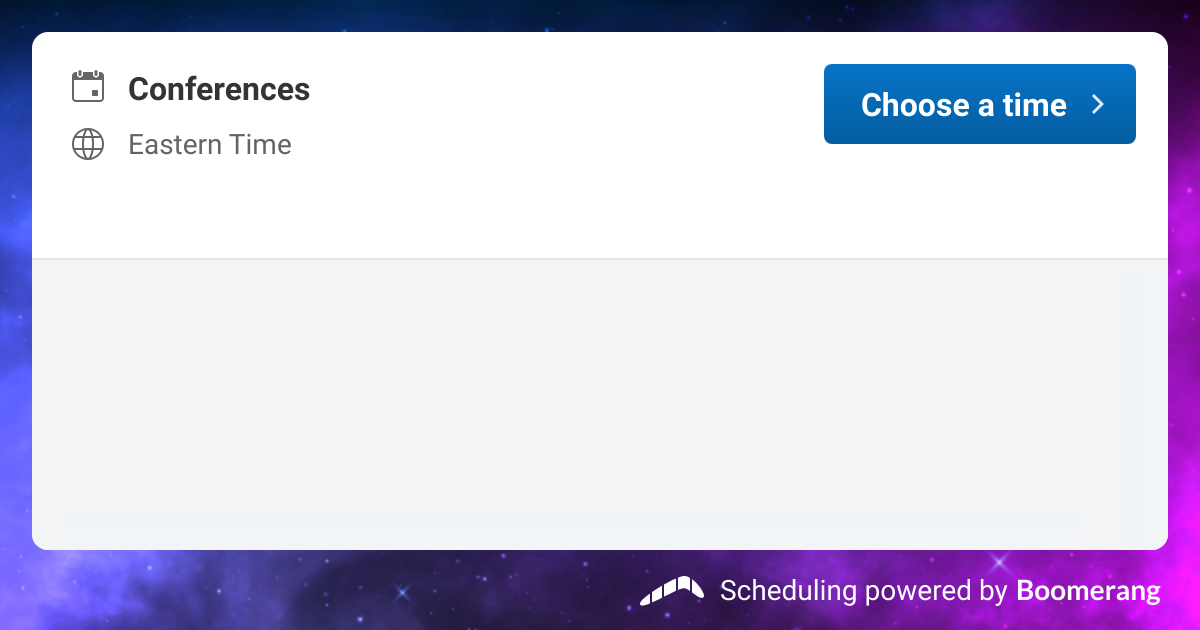Click the right chevron on Choose a time
The height and width of the screenshot is (630, 1200).
[1098, 105]
